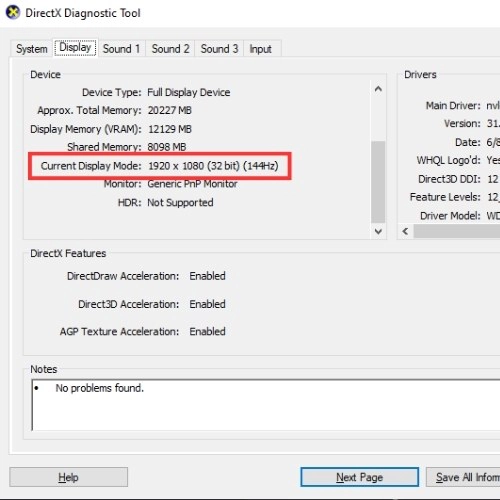Click the 'Date:' label in Drivers
The height and width of the screenshot is (500, 500).
click(468, 142)
